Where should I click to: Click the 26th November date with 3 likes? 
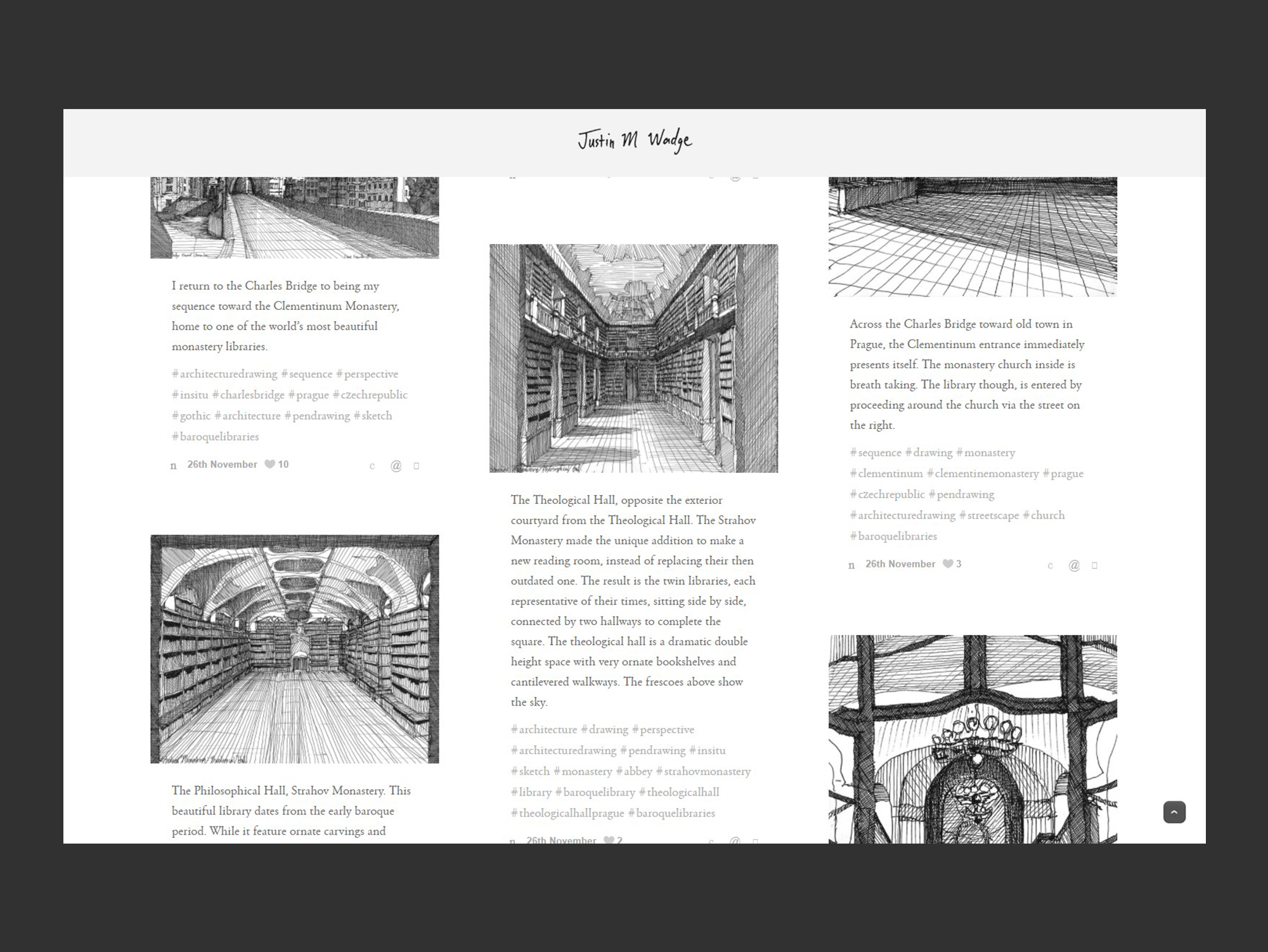pos(900,564)
